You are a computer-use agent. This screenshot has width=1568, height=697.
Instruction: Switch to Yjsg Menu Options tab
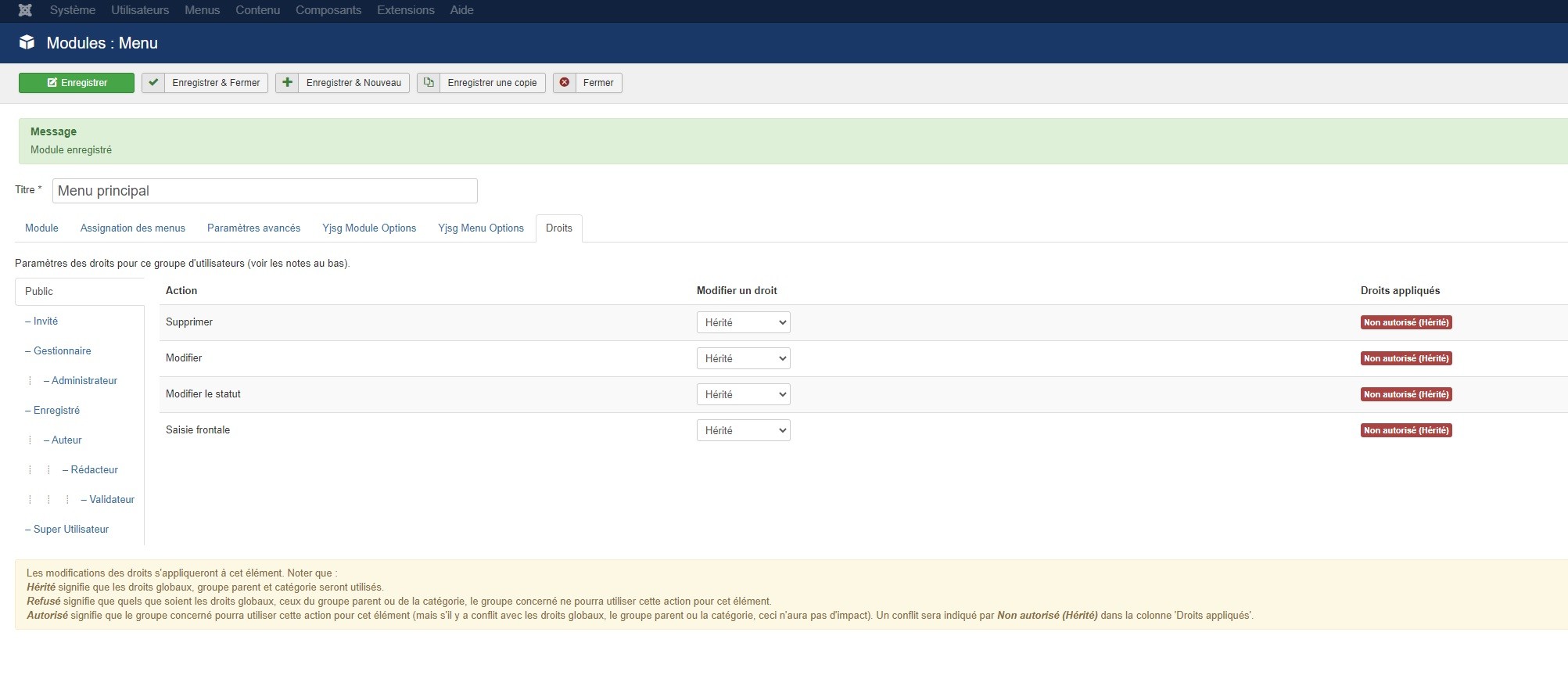click(481, 228)
